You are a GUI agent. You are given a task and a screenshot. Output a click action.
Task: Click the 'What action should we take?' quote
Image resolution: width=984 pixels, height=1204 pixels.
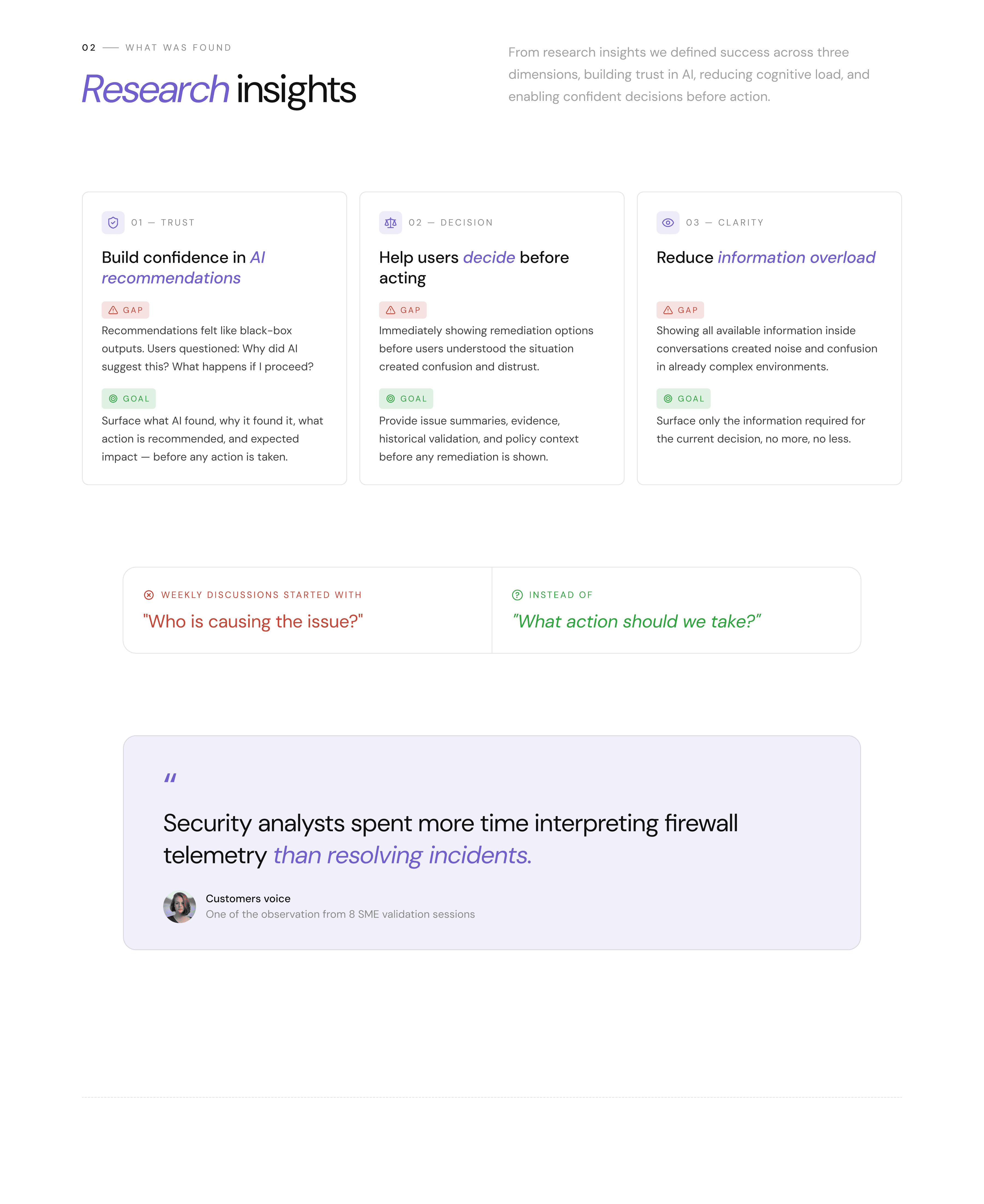pos(637,621)
